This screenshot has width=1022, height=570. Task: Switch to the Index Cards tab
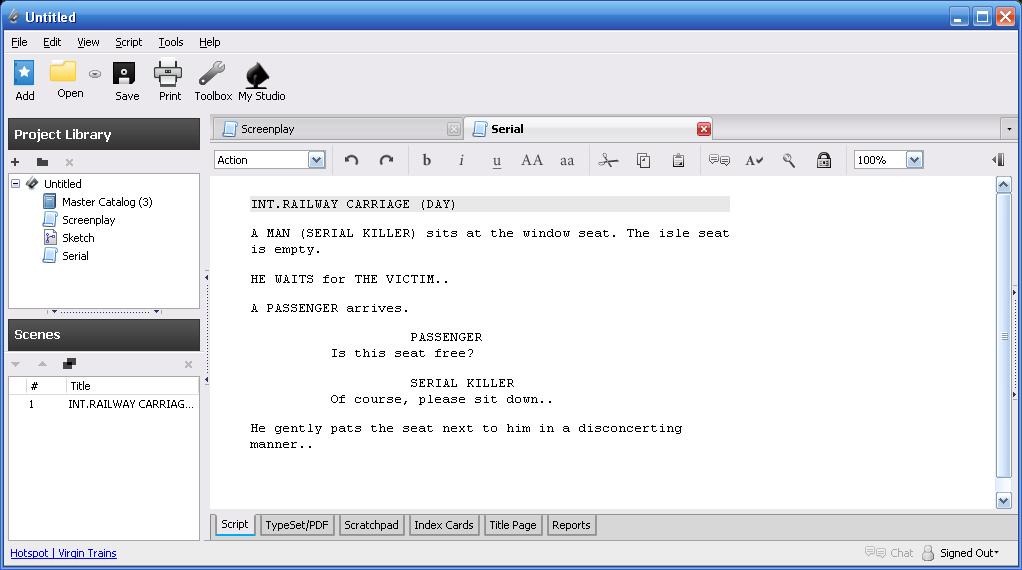coord(443,525)
